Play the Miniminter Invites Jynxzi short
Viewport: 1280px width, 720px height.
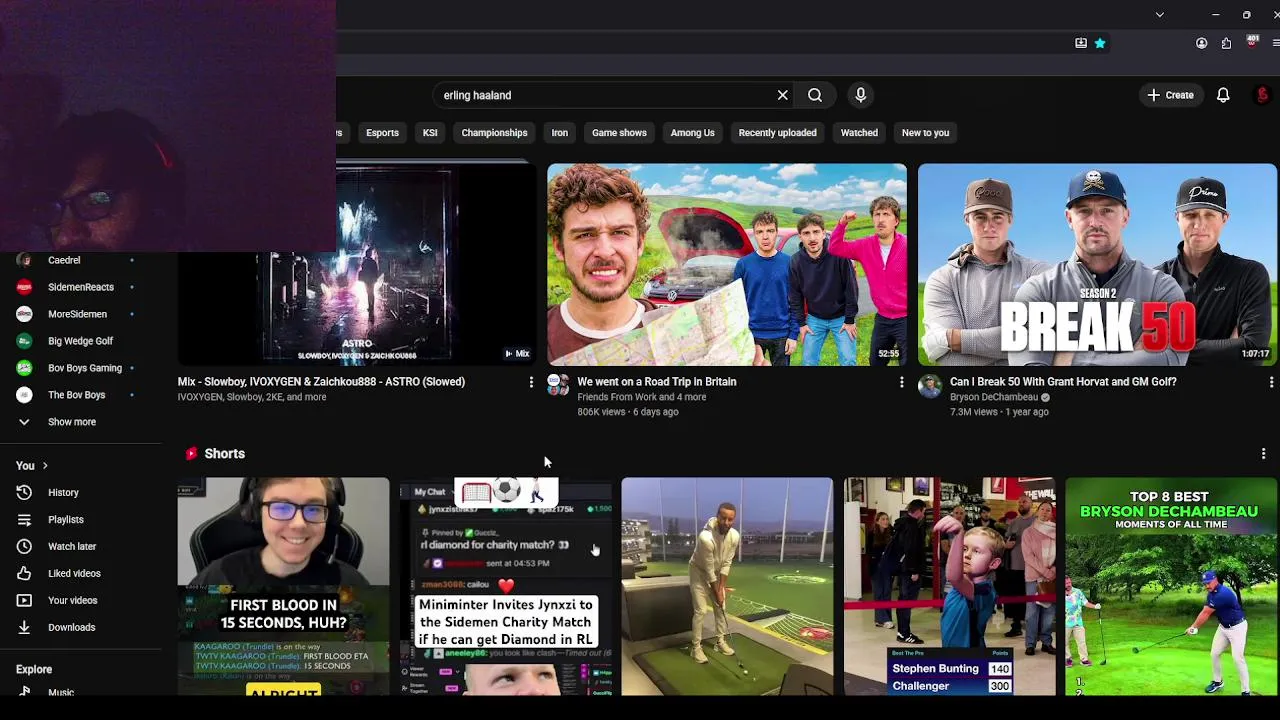[x=505, y=586]
